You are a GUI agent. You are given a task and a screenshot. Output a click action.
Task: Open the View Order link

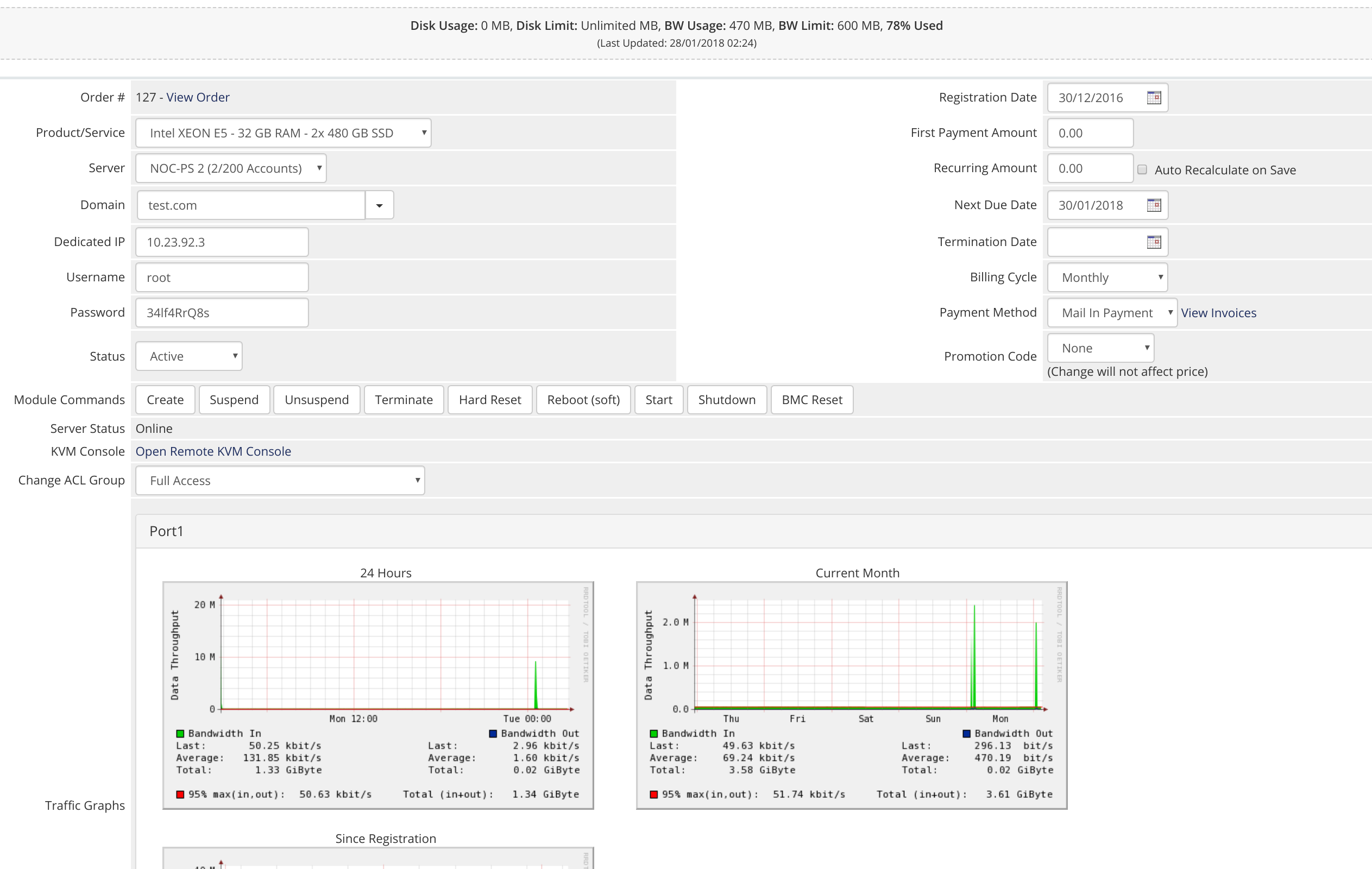click(198, 97)
